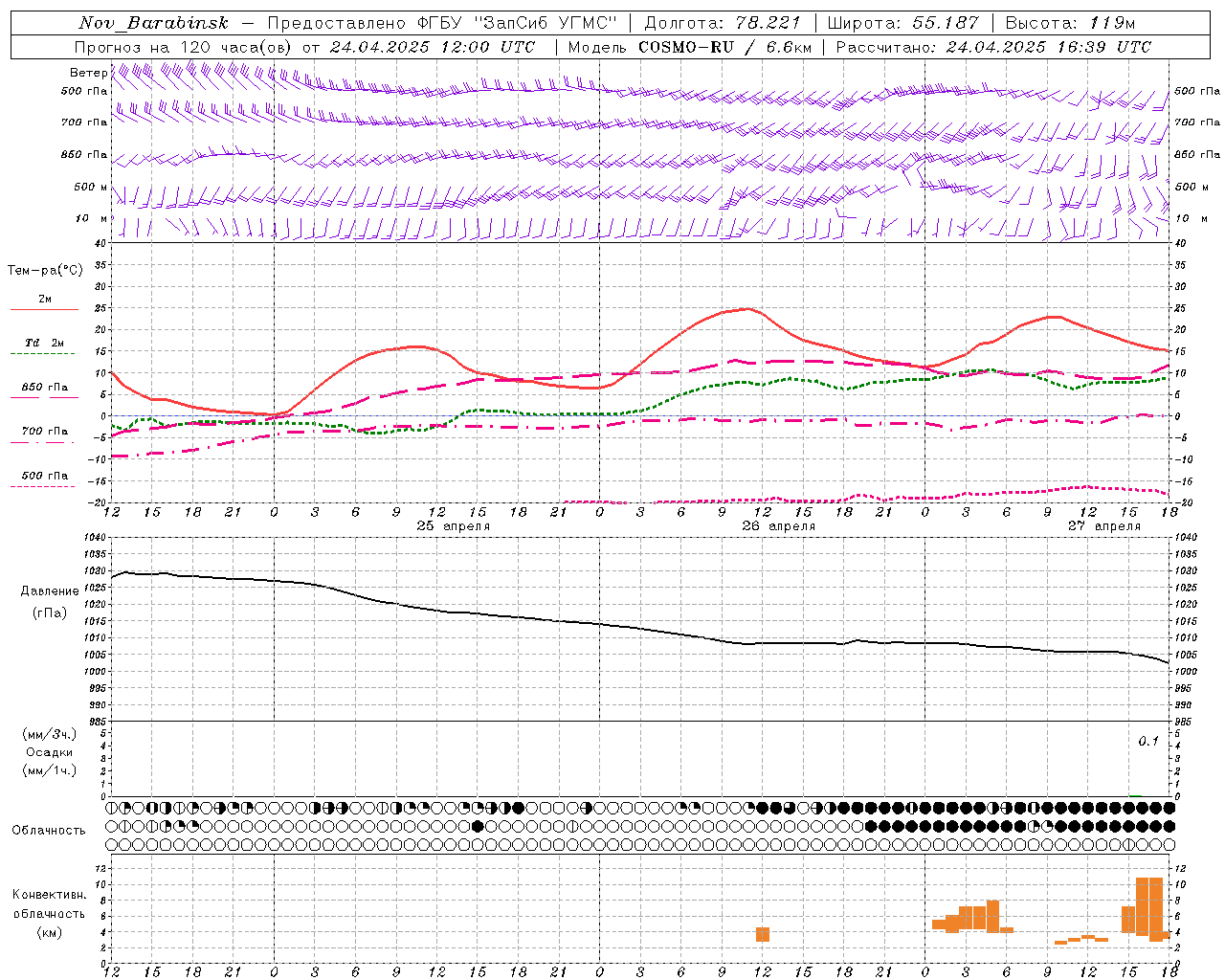This screenshot has width=1225, height=980.
Task: Click the station name Nov_Barabinsk
Action: click(153, 23)
